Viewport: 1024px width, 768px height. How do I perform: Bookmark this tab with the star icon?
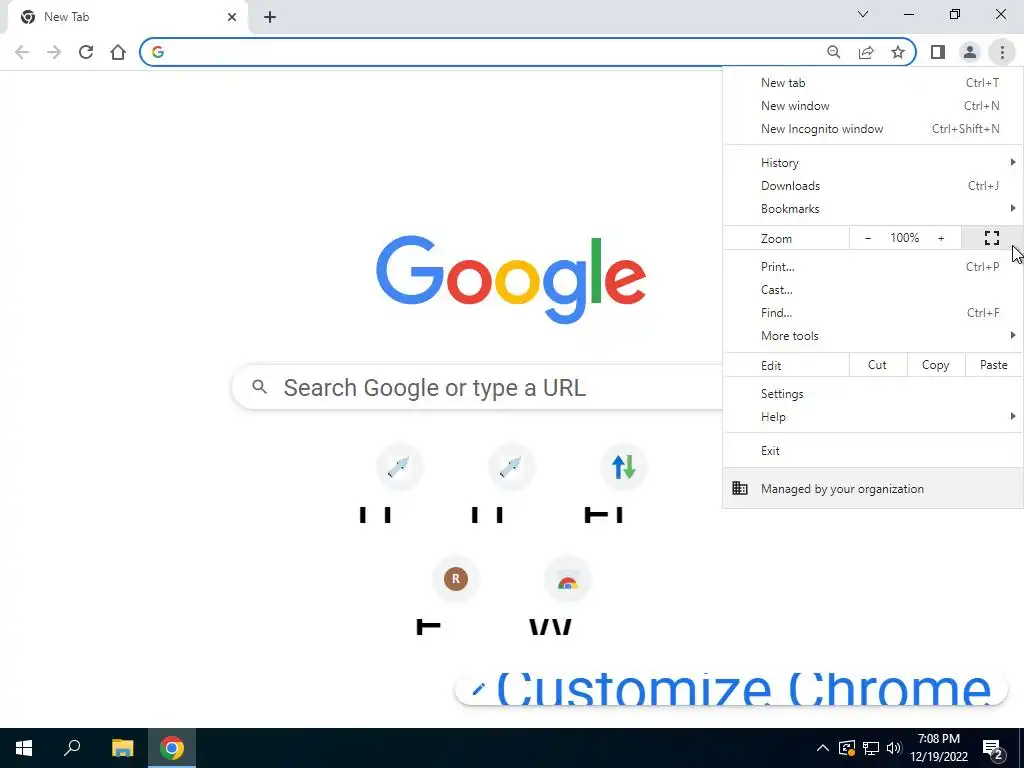click(x=898, y=52)
